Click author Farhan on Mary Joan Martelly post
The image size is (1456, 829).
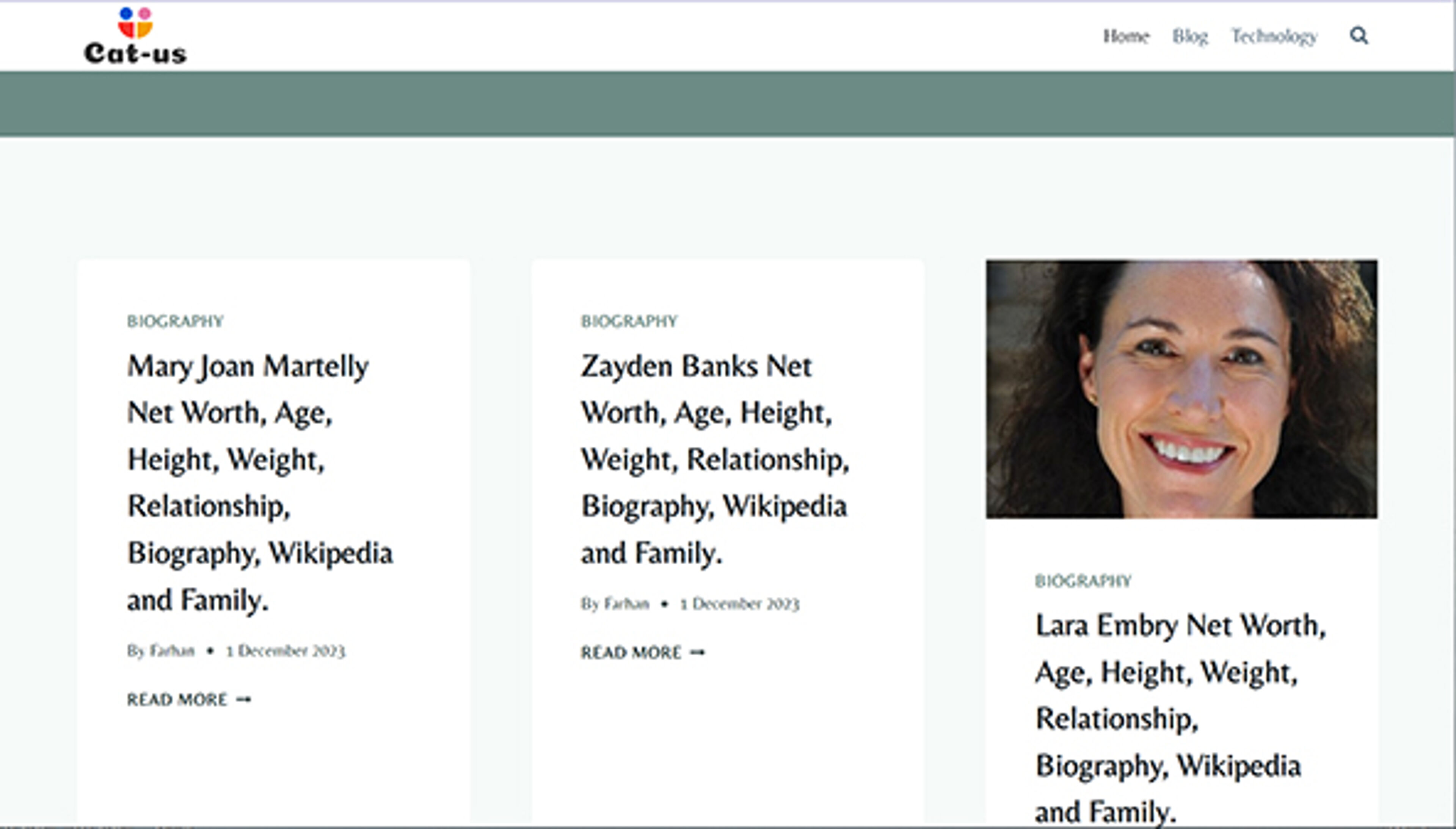click(x=172, y=650)
